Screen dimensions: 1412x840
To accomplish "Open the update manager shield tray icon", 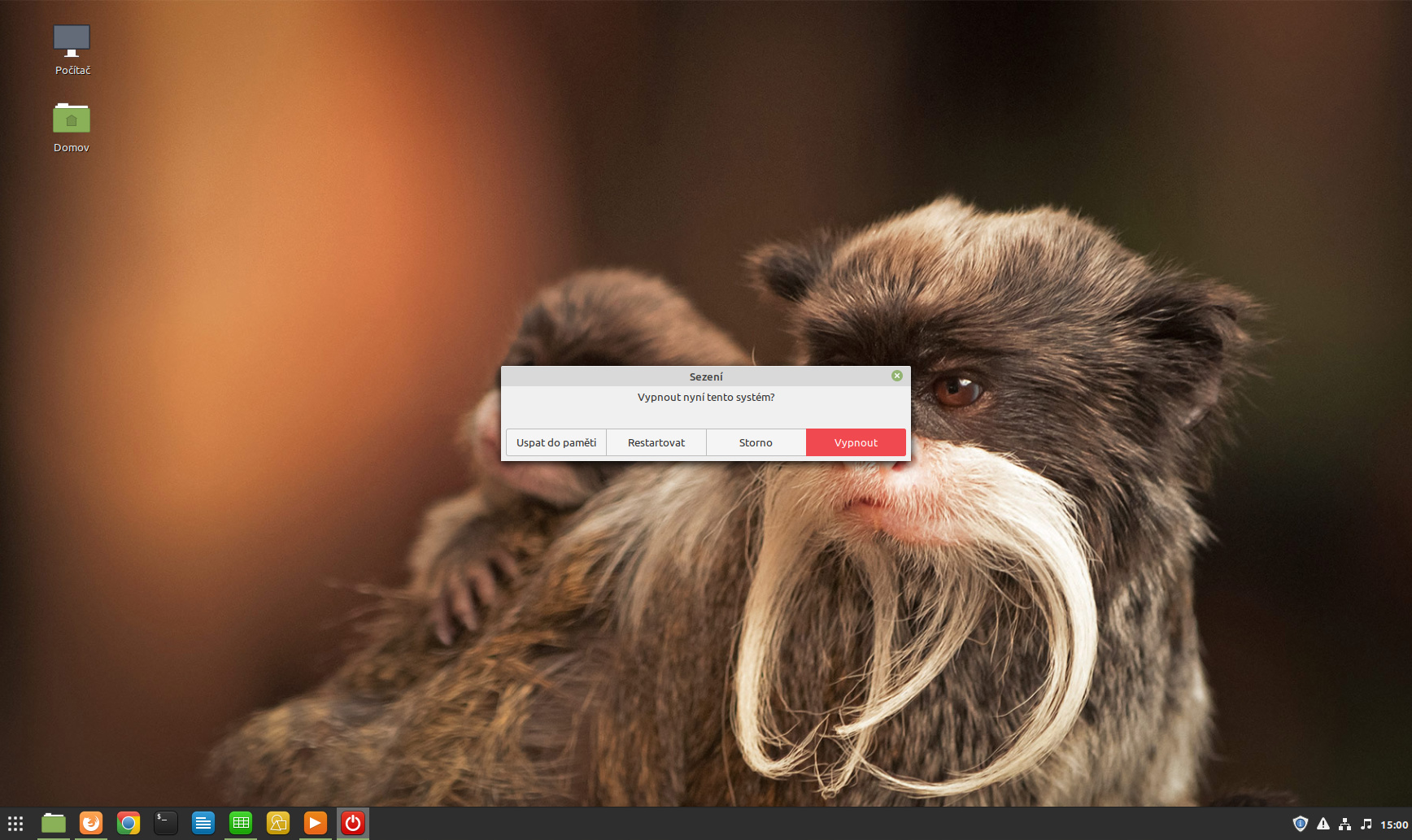I will [x=1301, y=824].
